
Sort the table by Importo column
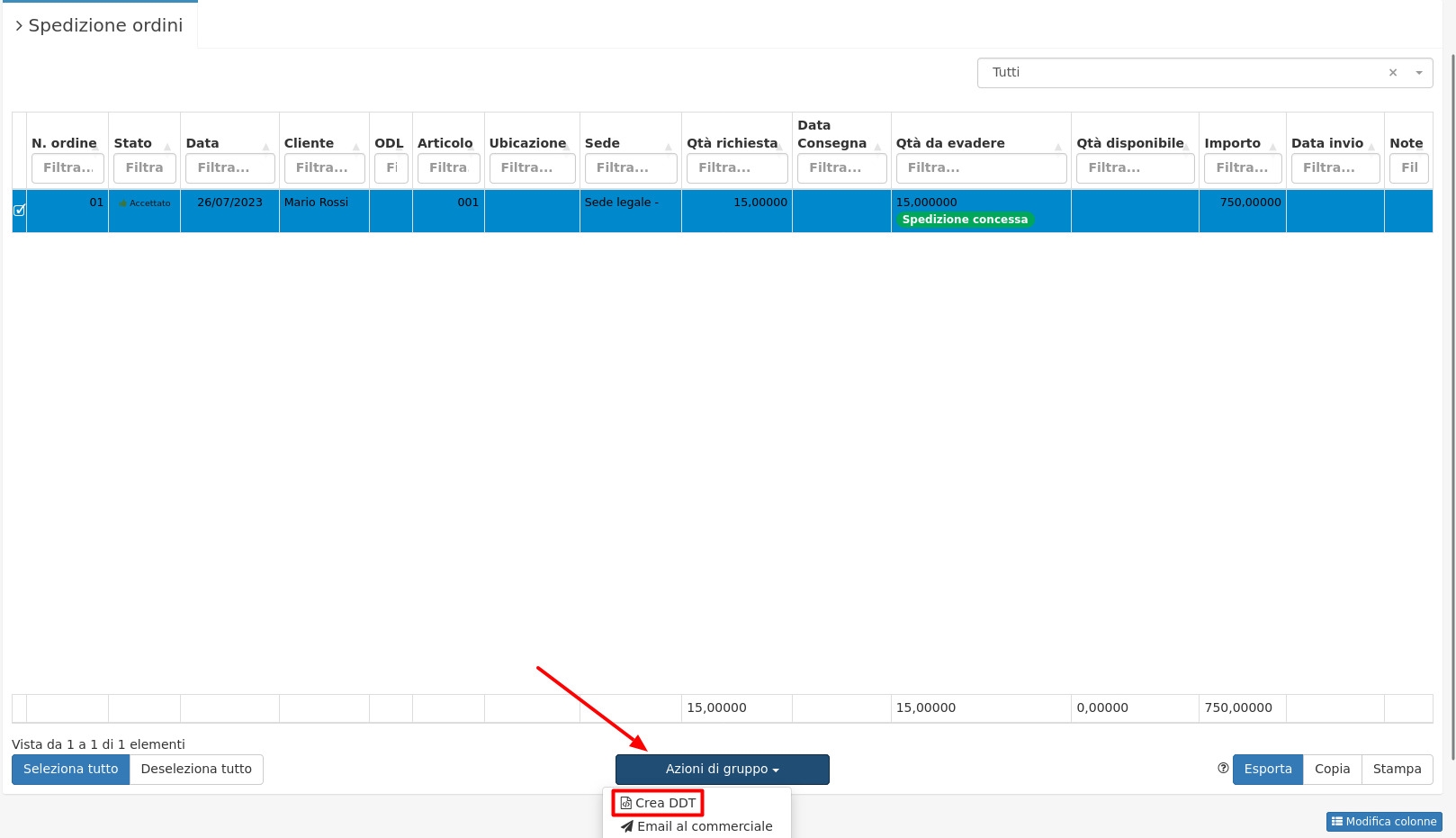[x=1233, y=143]
